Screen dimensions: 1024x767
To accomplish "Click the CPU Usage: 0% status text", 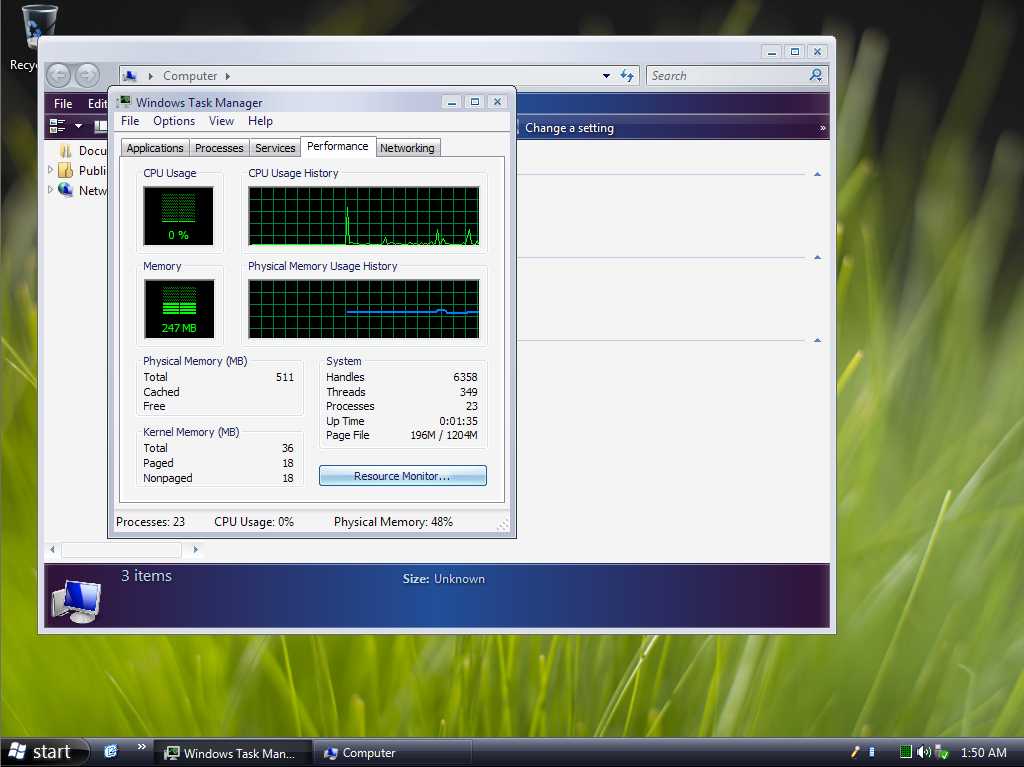I will 254,522.
